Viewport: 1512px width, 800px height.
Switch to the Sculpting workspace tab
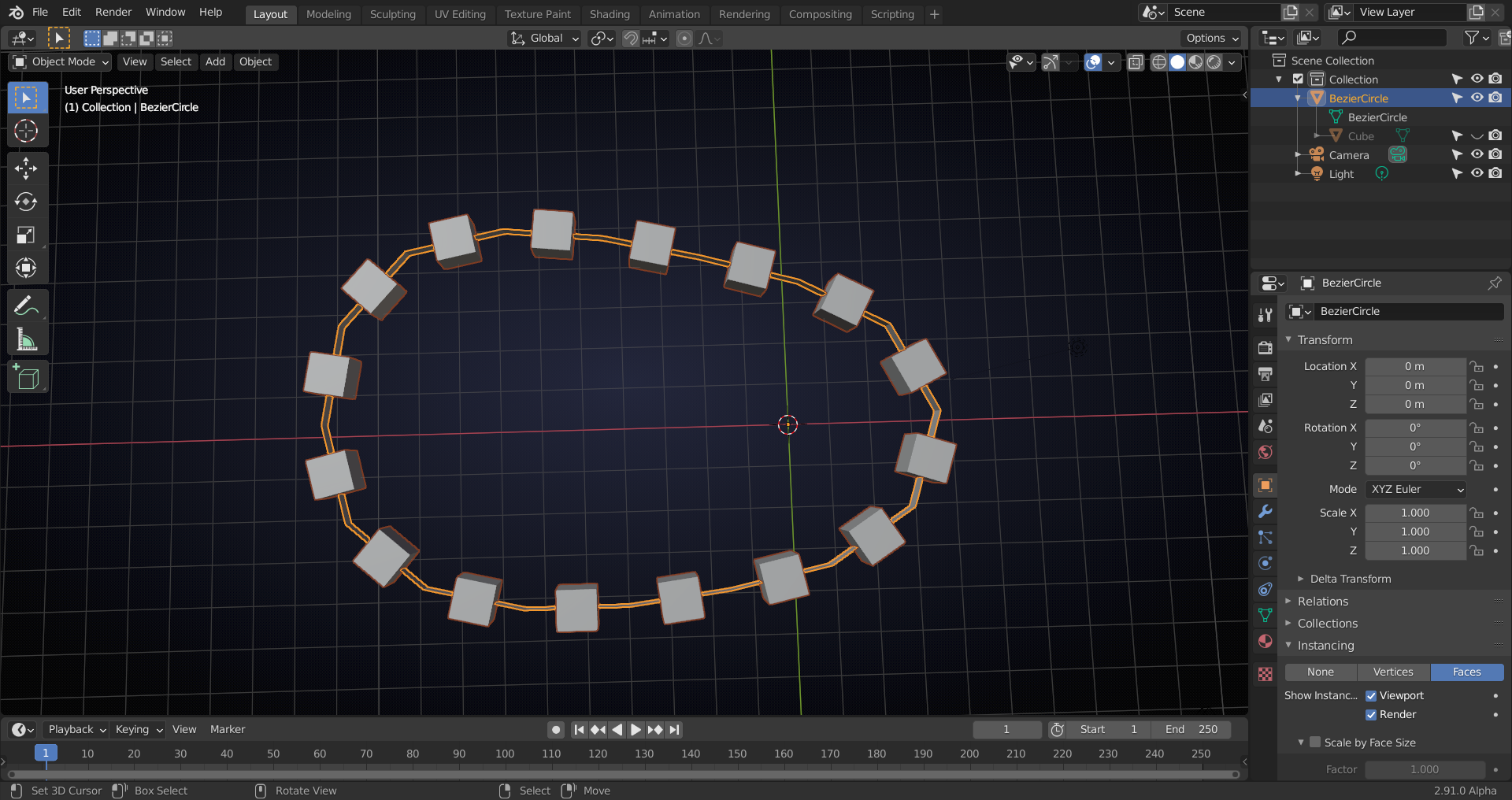pos(392,14)
